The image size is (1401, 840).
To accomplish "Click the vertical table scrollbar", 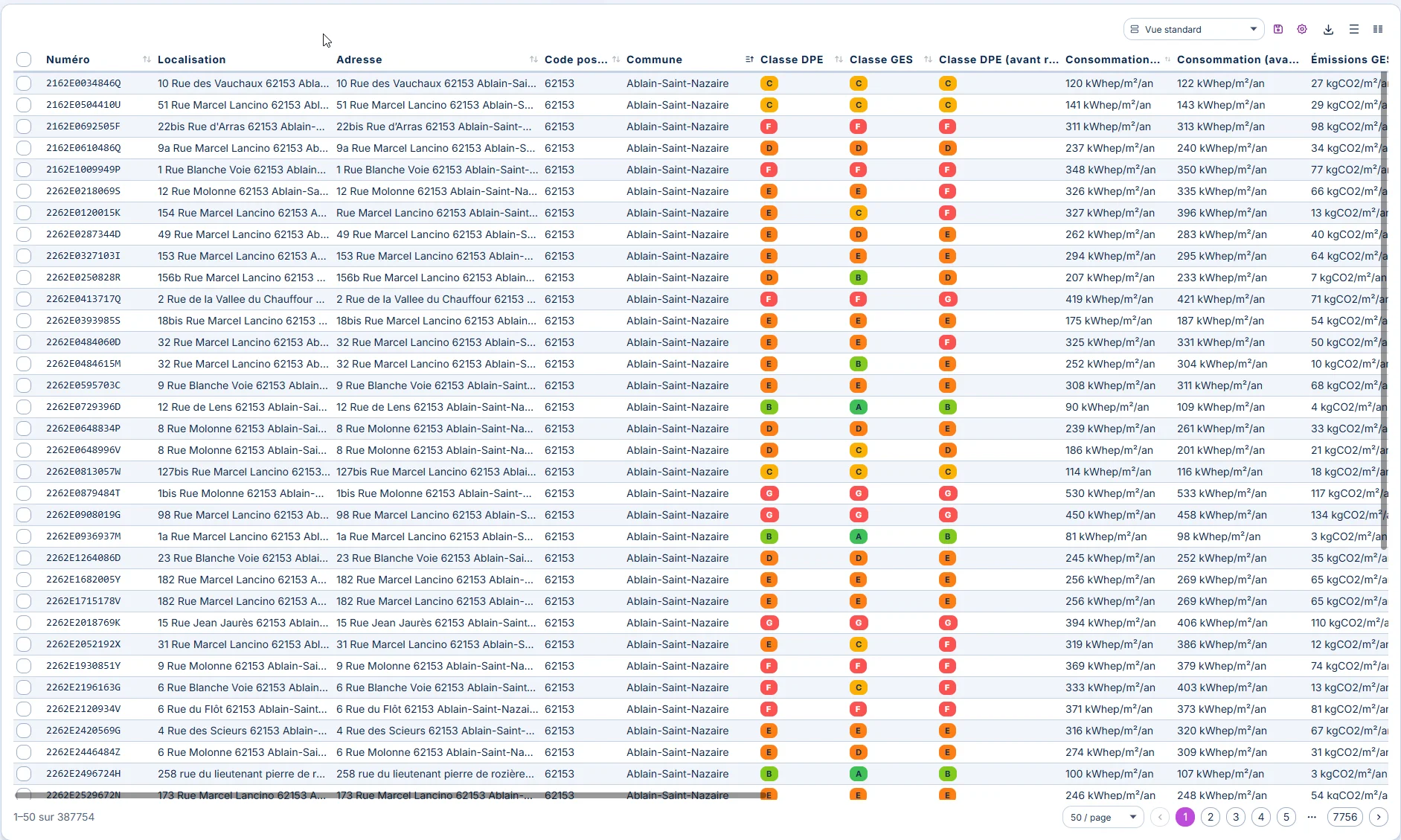I will [1384, 310].
